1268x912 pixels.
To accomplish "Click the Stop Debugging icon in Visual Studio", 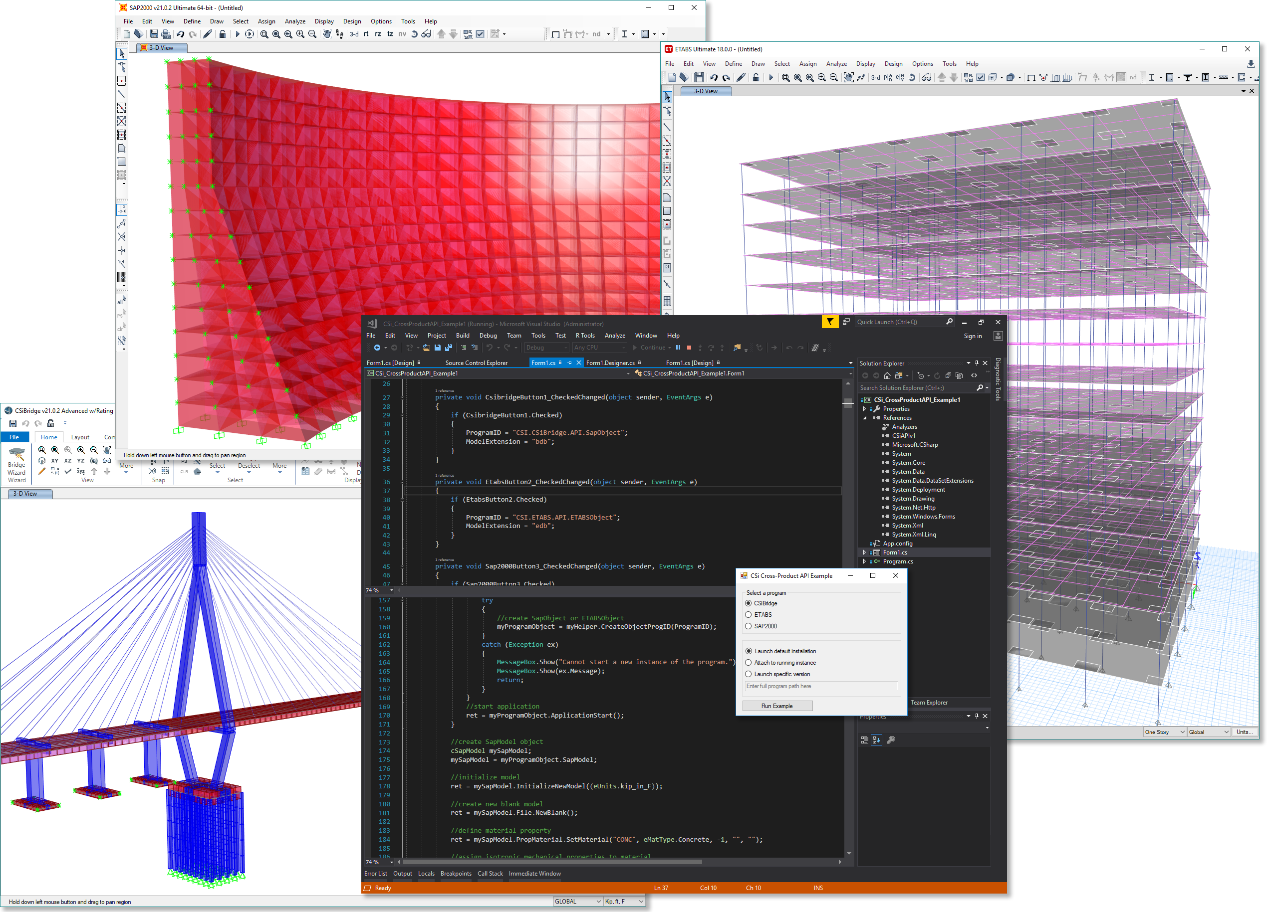I will tap(689, 348).
